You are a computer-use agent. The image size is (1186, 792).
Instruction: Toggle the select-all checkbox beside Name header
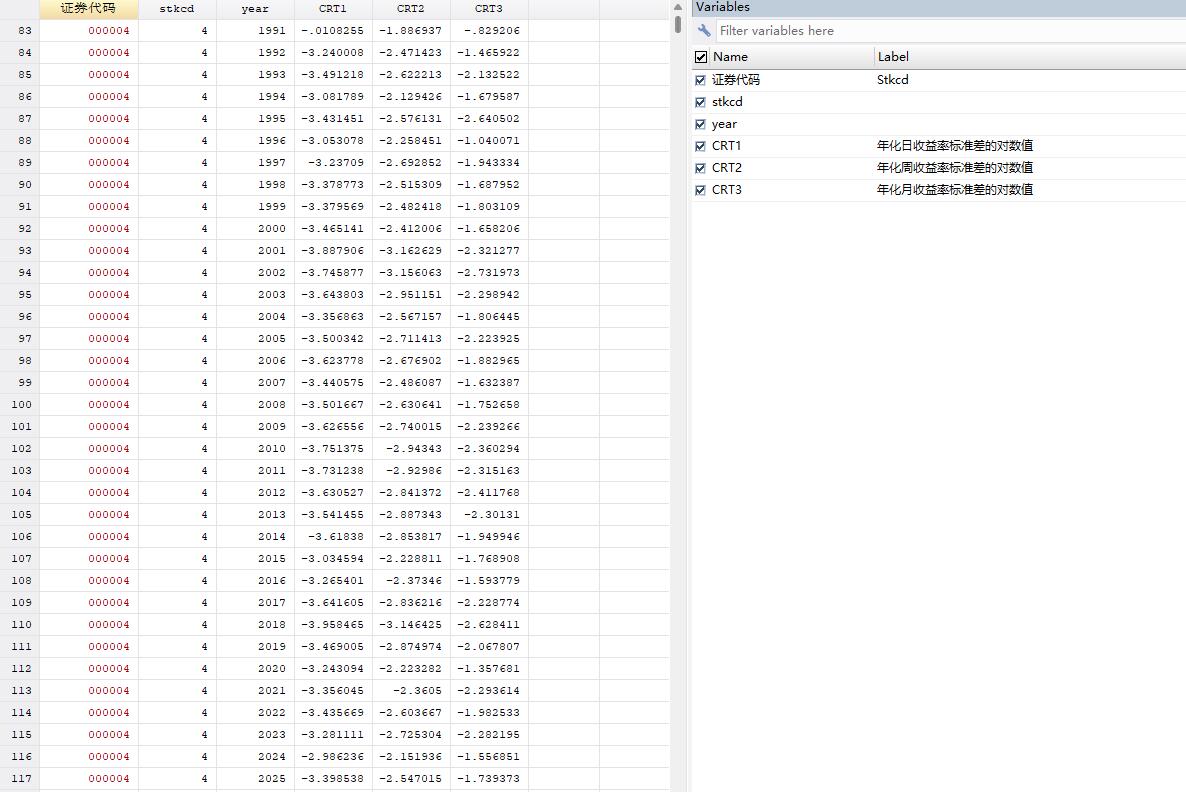(x=700, y=57)
